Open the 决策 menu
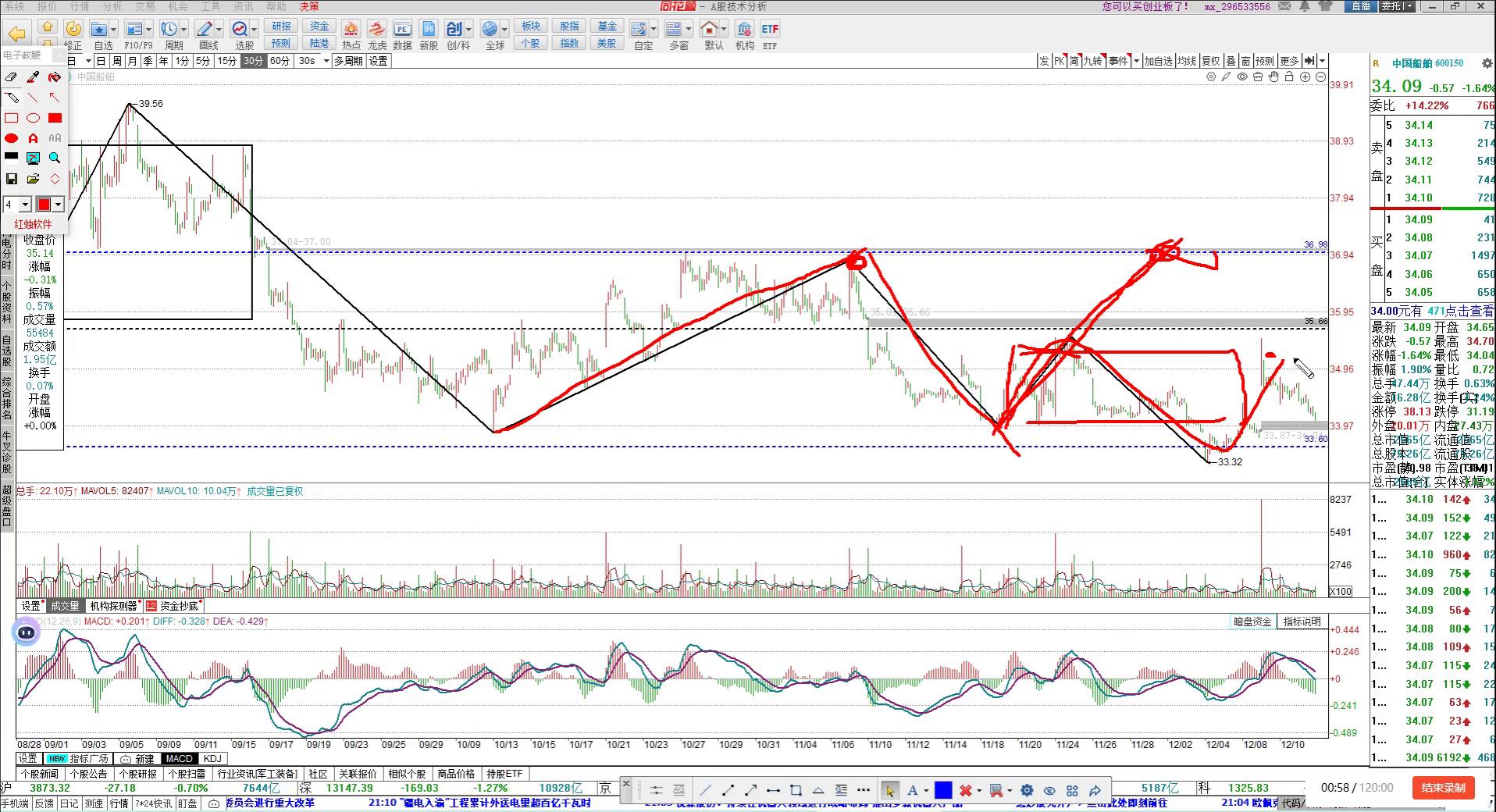1496x812 pixels. (x=309, y=6)
